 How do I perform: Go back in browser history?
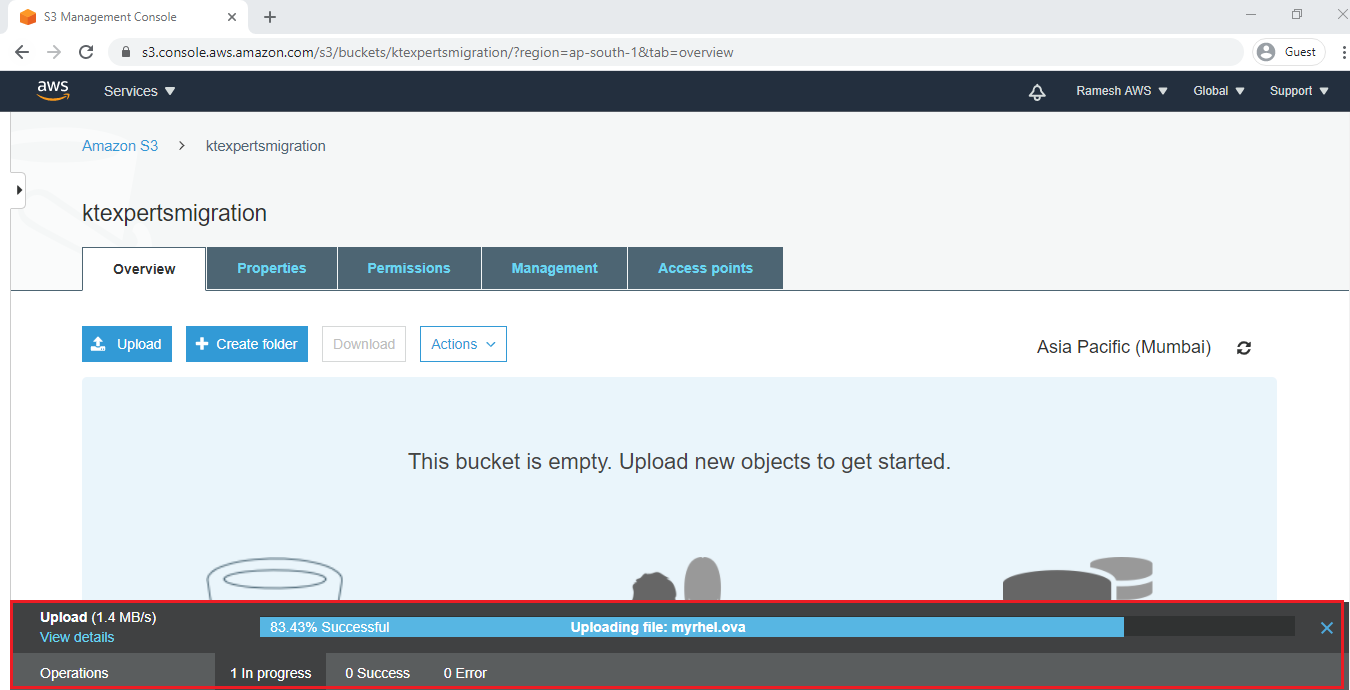(22, 52)
